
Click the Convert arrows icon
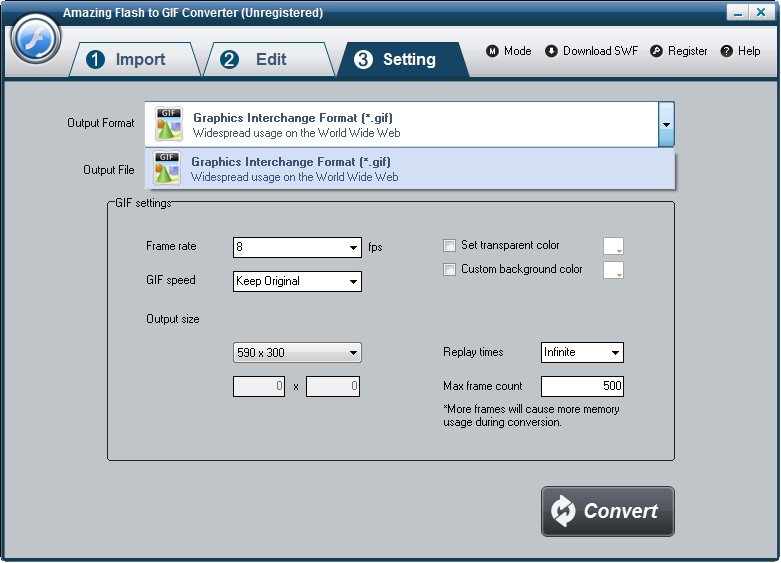[563, 511]
